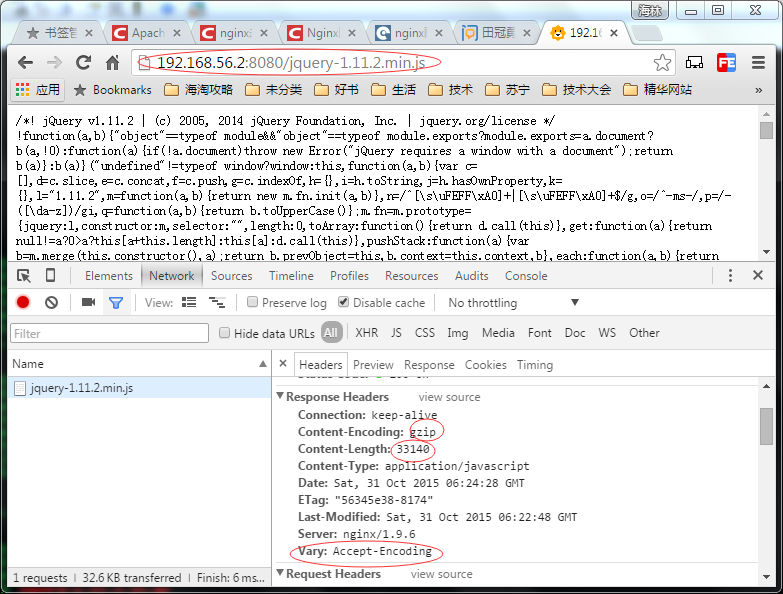The image size is (783, 594).
Task: Toggle capture screenshots camera icon
Action: click(88, 302)
